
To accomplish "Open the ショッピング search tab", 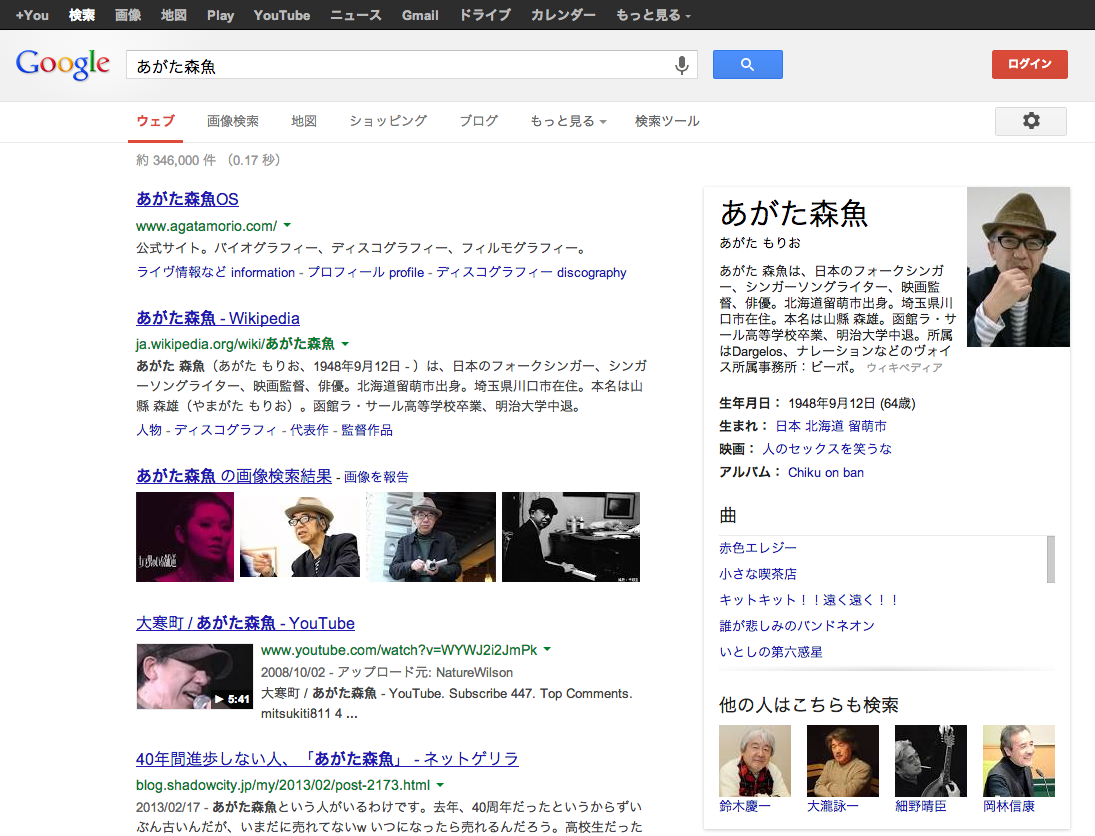I will click(x=388, y=121).
